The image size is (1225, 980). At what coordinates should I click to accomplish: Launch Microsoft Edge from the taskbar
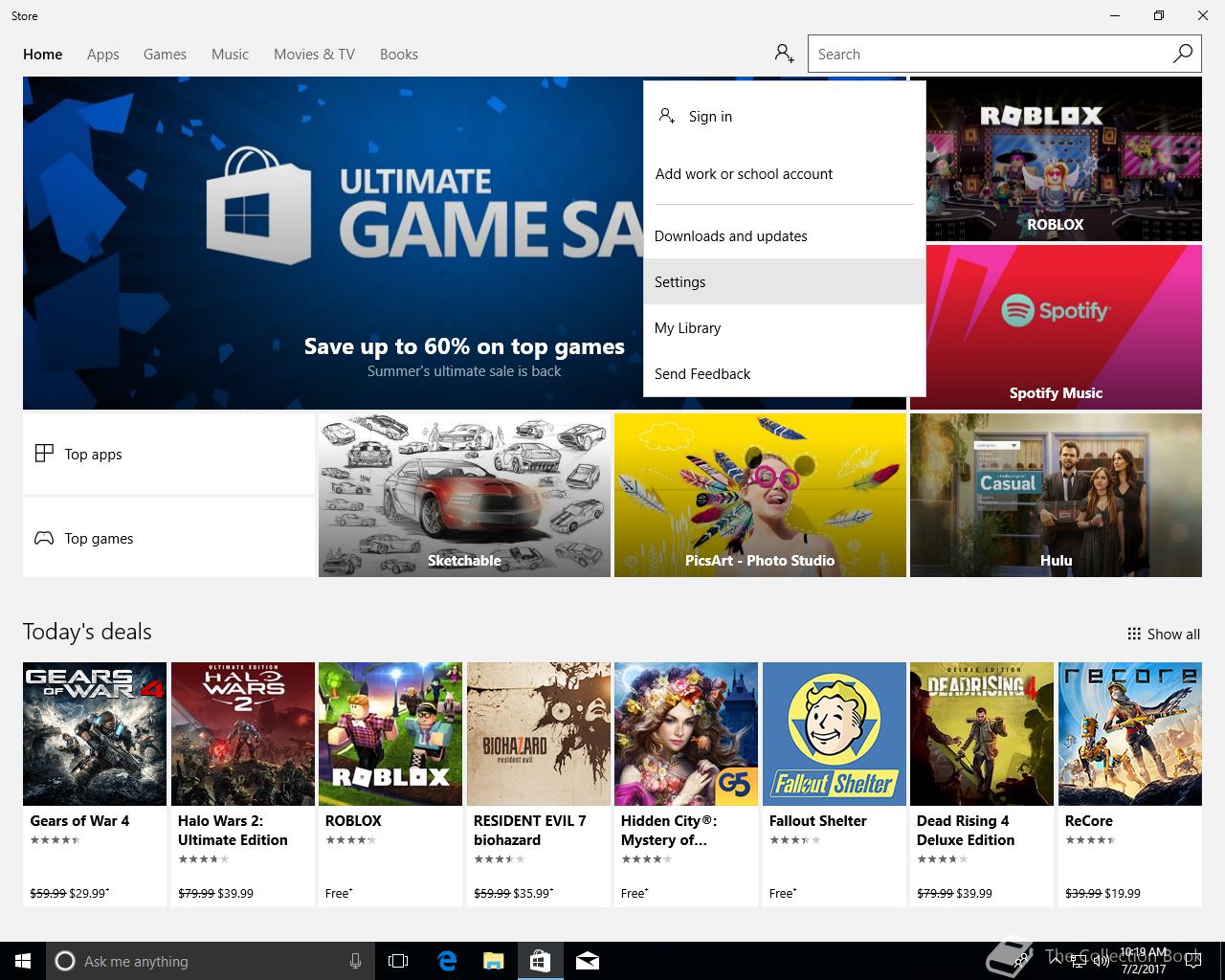(x=447, y=961)
